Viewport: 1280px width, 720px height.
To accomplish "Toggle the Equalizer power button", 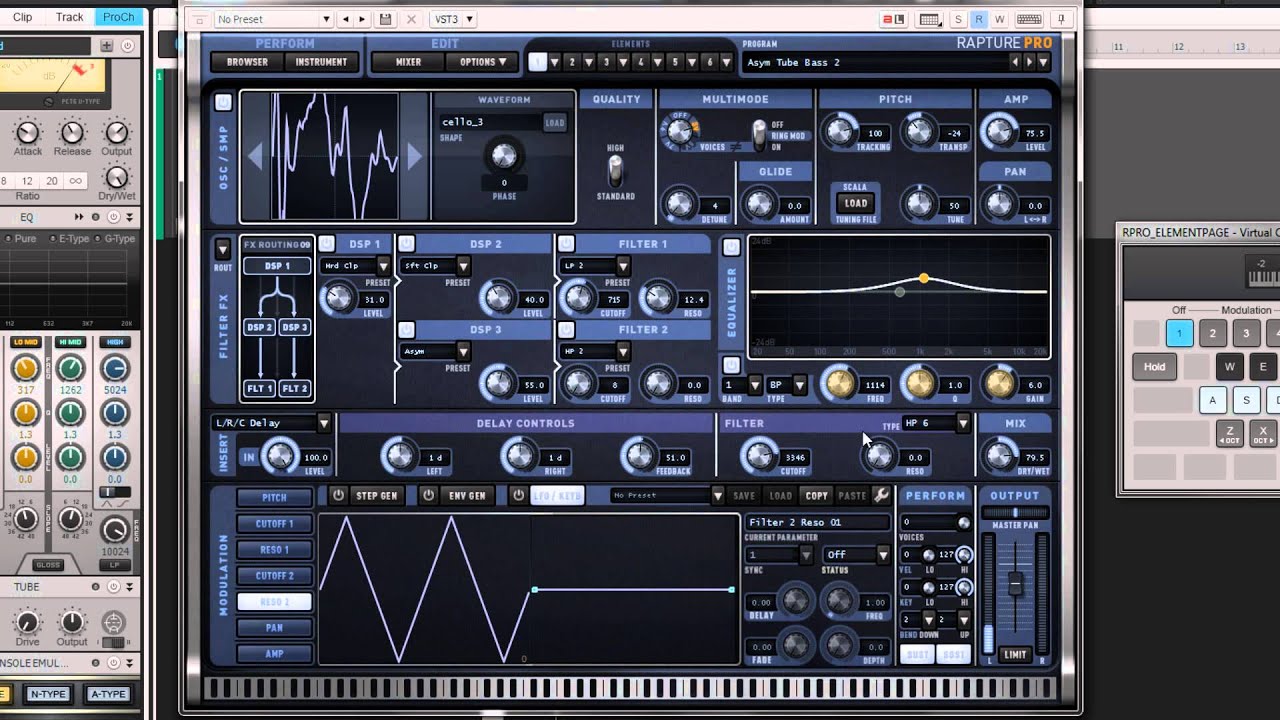I will [x=731, y=247].
